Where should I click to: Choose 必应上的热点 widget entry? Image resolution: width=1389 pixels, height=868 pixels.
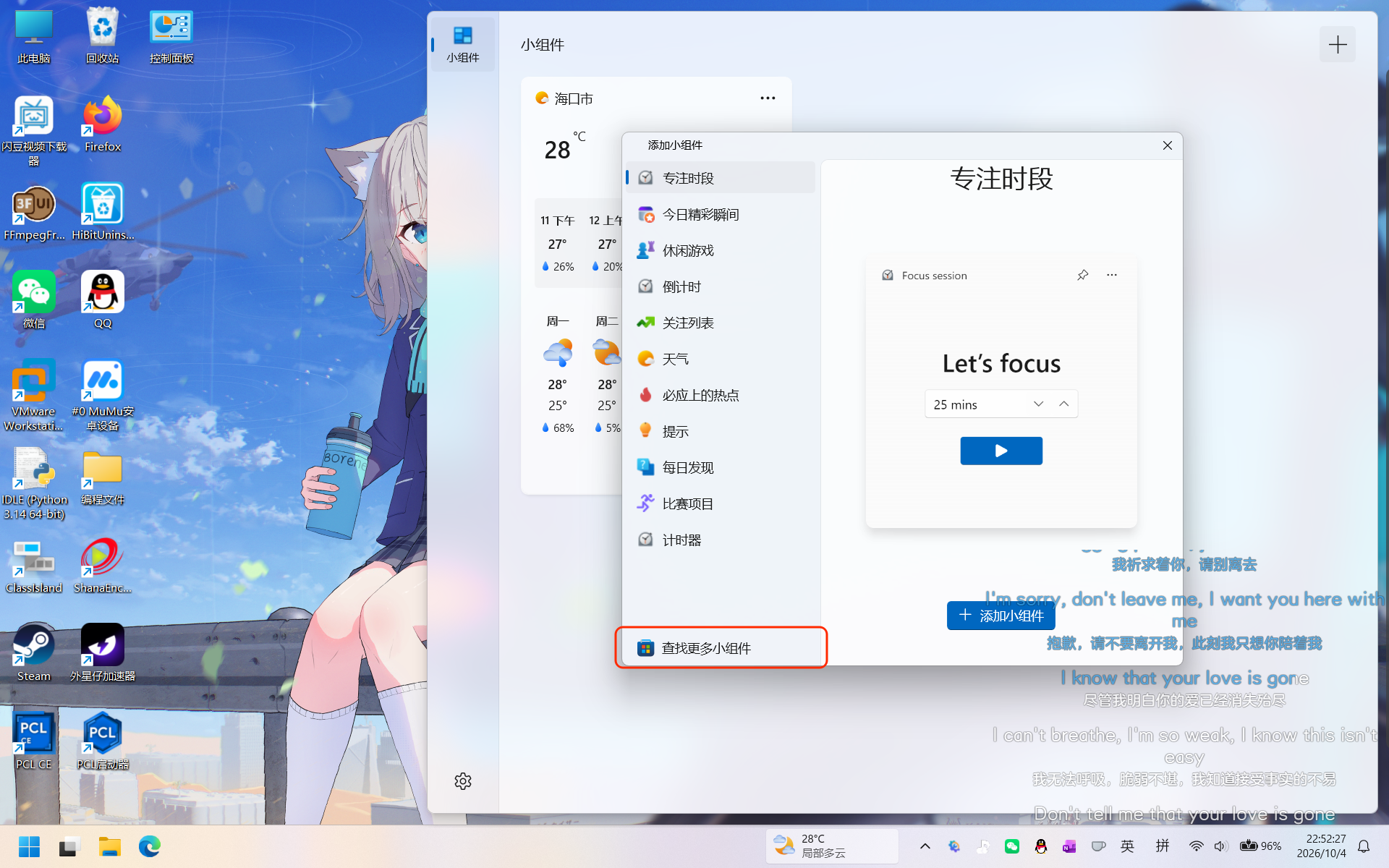click(x=721, y=395)
